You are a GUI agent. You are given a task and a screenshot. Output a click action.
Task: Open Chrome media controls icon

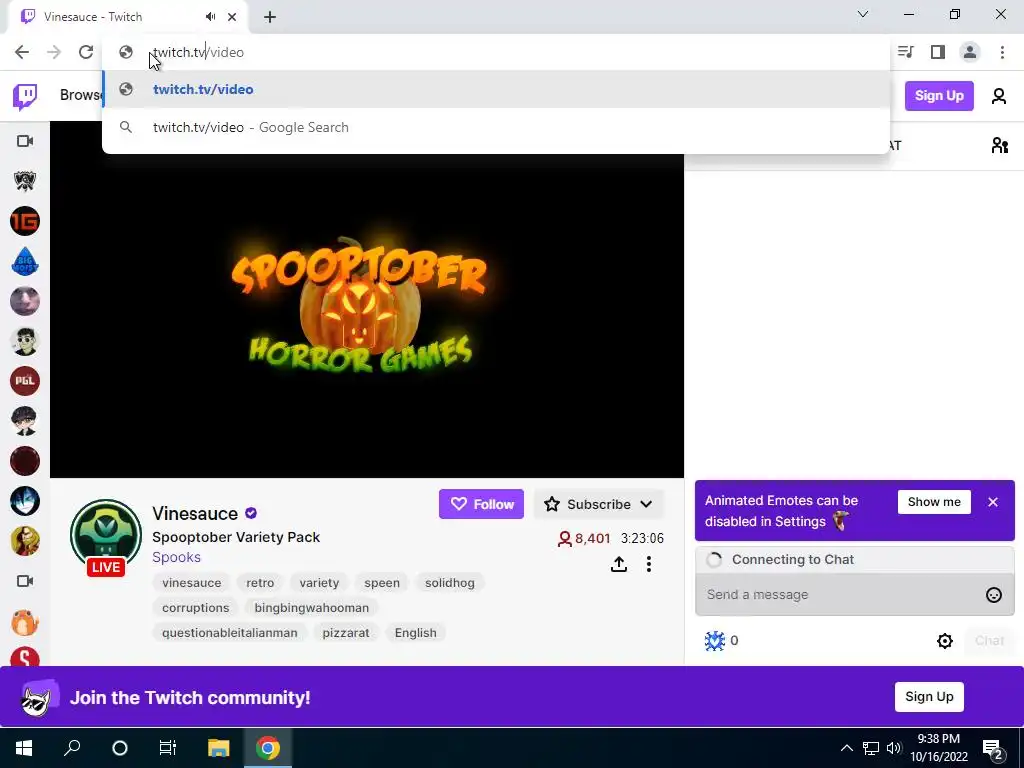tap(906, 52)
